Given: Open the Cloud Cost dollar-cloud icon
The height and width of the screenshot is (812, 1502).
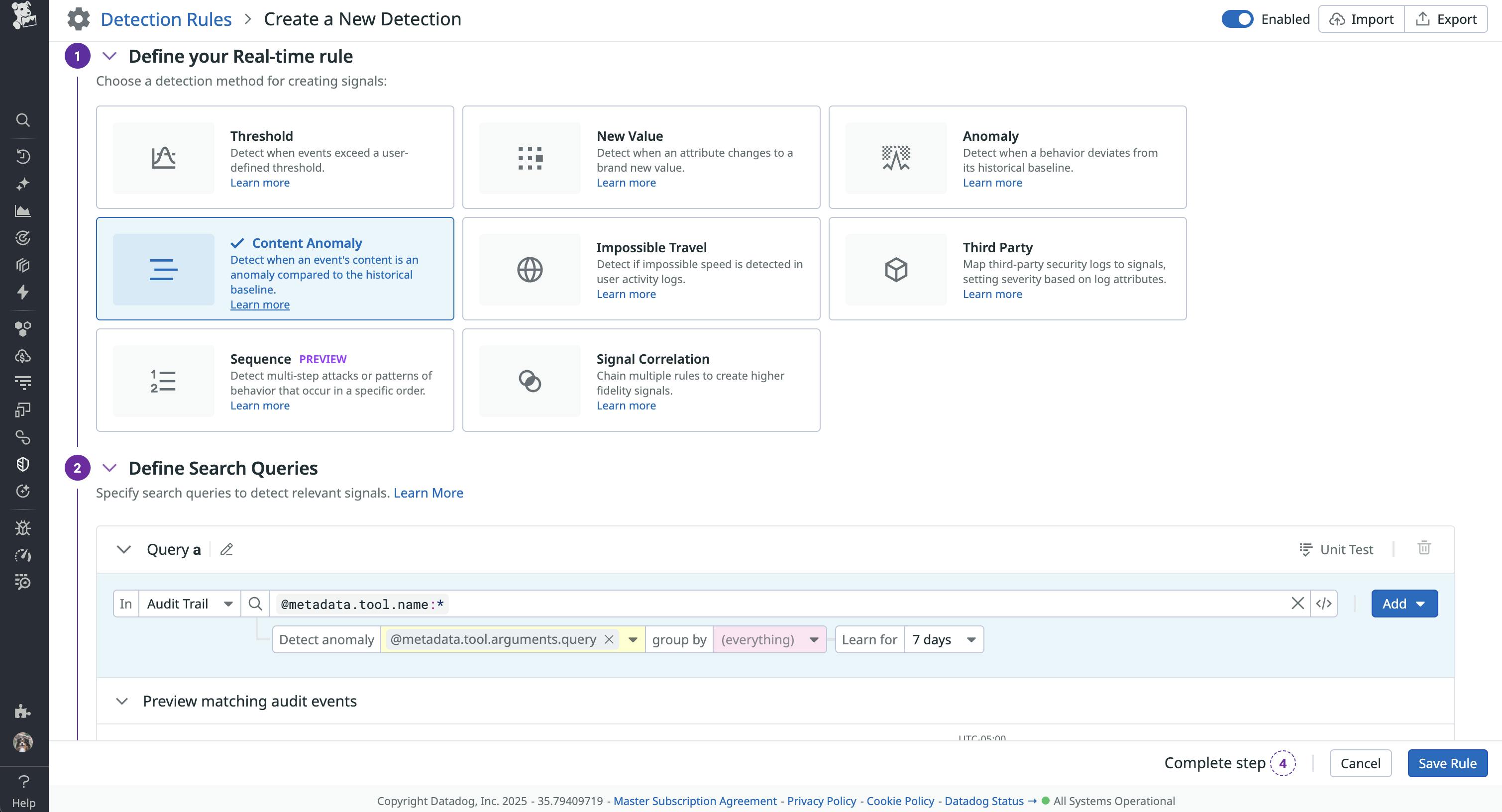Looking at the screenshot, I should click(23, 356).
